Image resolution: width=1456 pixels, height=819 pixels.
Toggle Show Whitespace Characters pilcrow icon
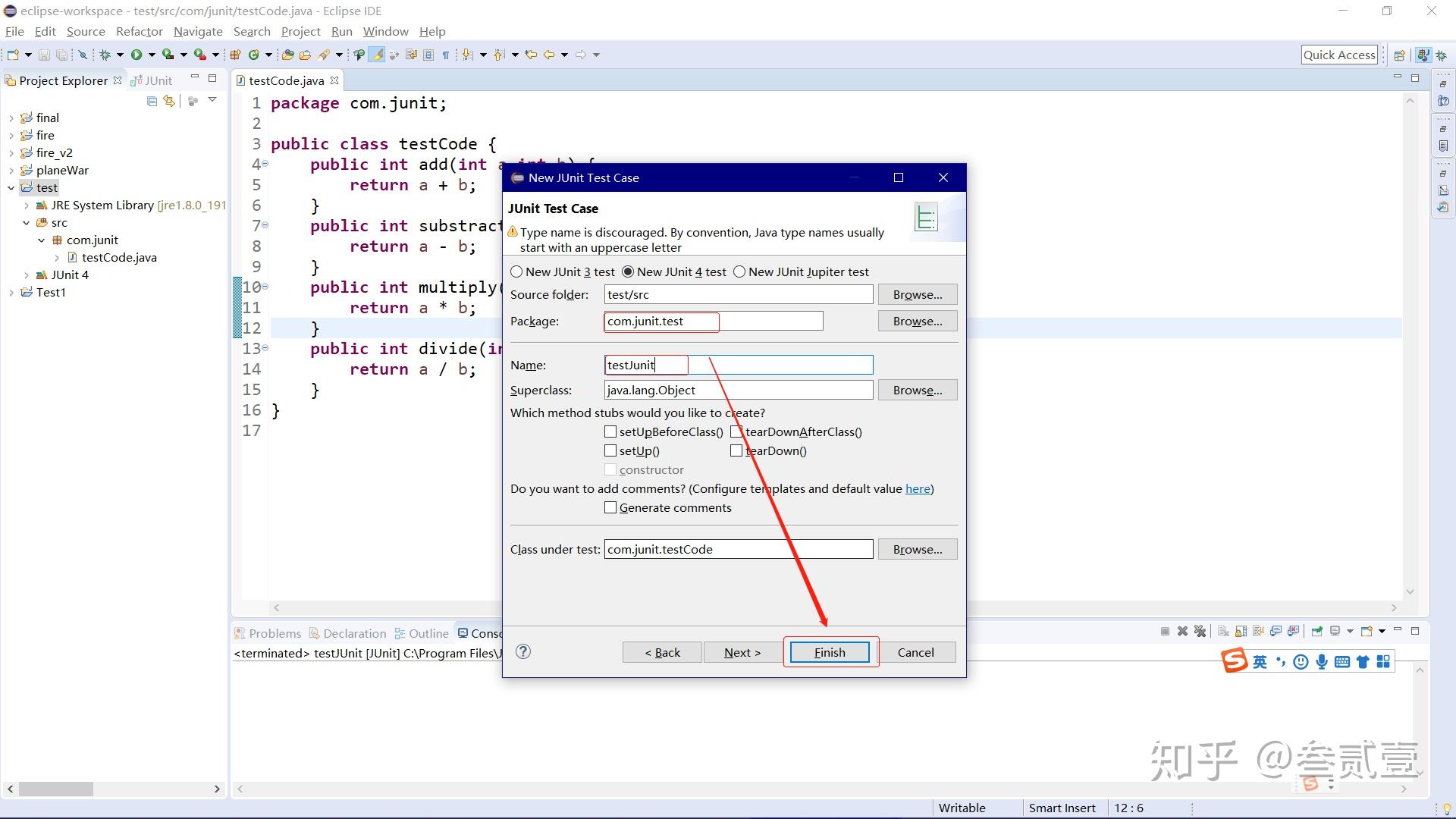click(x=446, y=55)
